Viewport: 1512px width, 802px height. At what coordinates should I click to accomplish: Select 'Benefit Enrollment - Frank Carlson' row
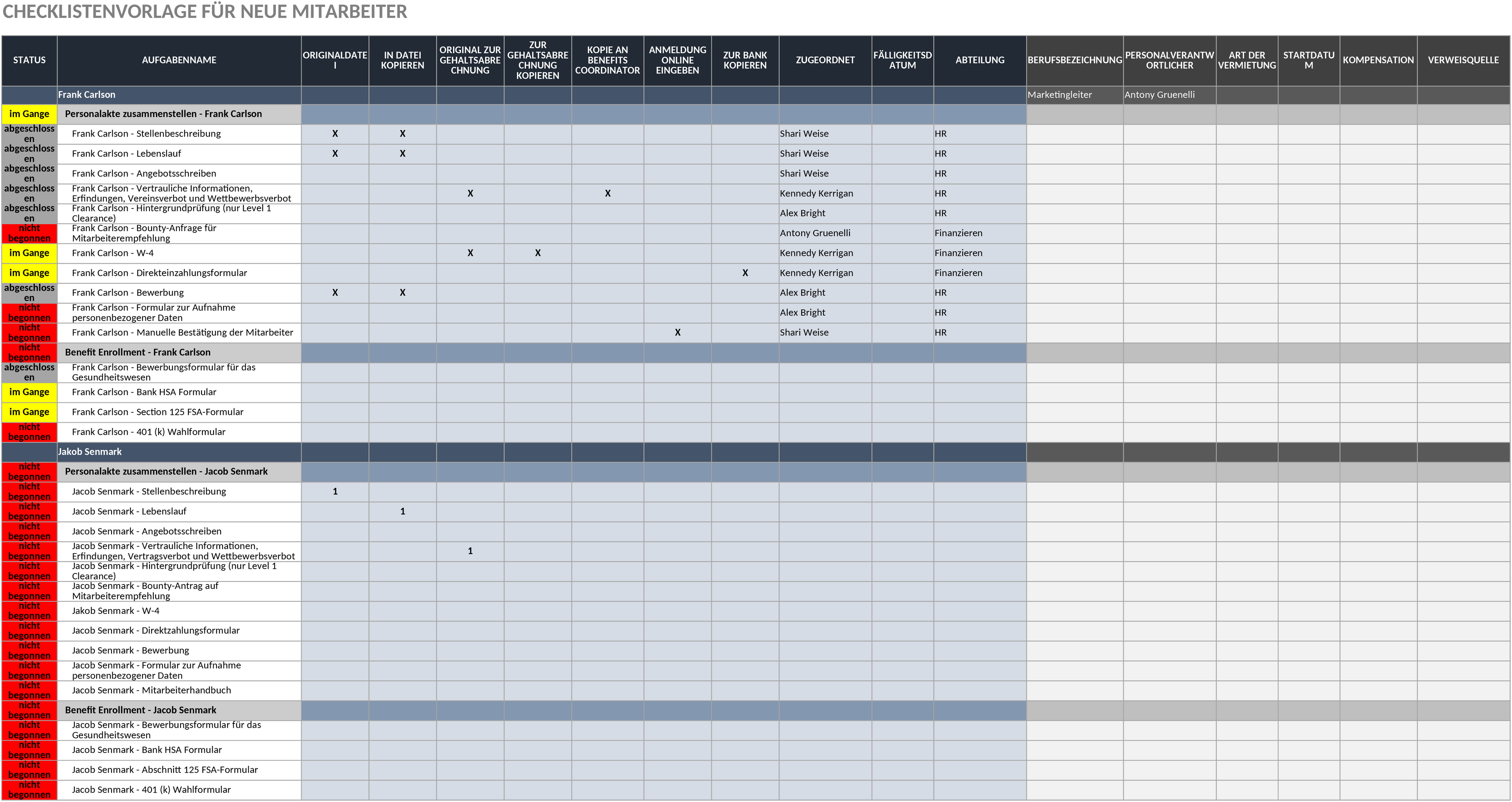click(179, 353)
